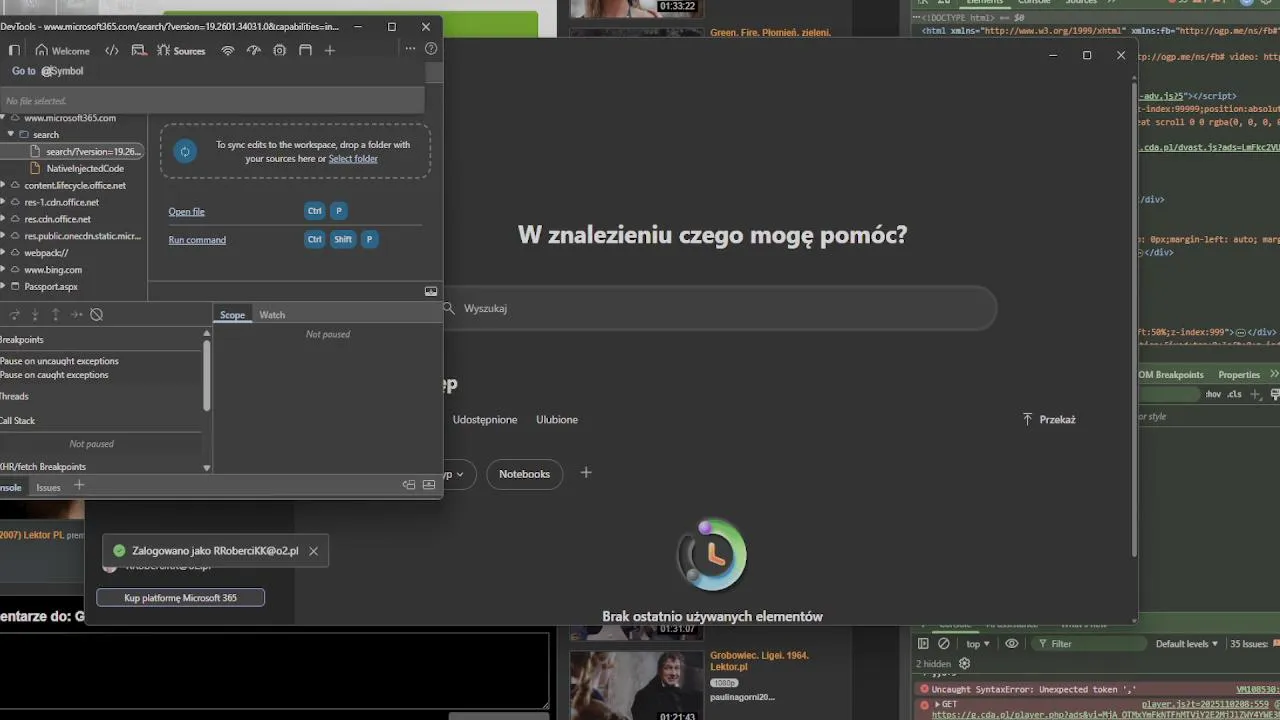
Task: Expand res.public.onecdn.static node
Action: [4, 236]
